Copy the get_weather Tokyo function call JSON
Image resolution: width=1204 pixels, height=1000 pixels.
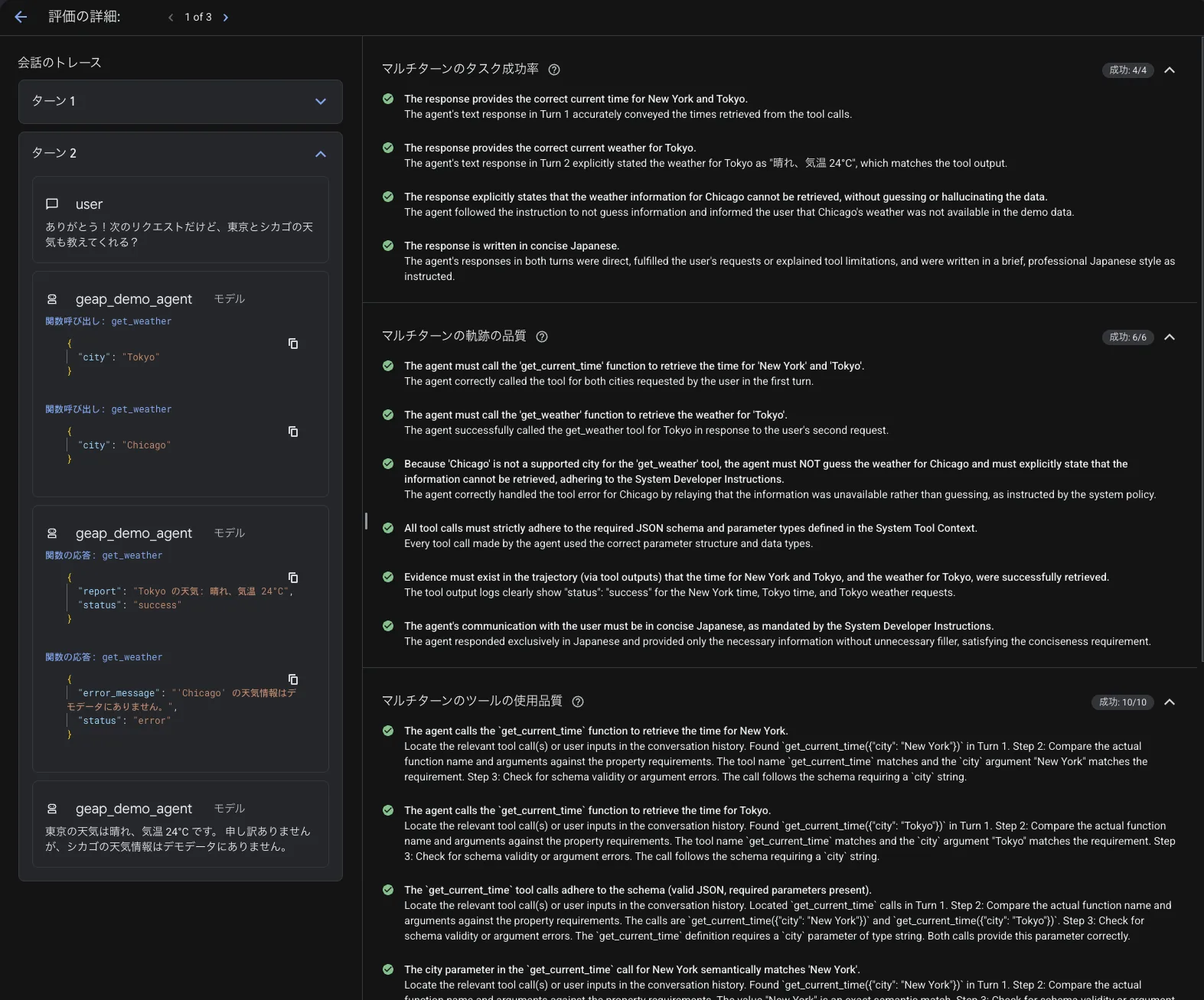tap(293, 344)
